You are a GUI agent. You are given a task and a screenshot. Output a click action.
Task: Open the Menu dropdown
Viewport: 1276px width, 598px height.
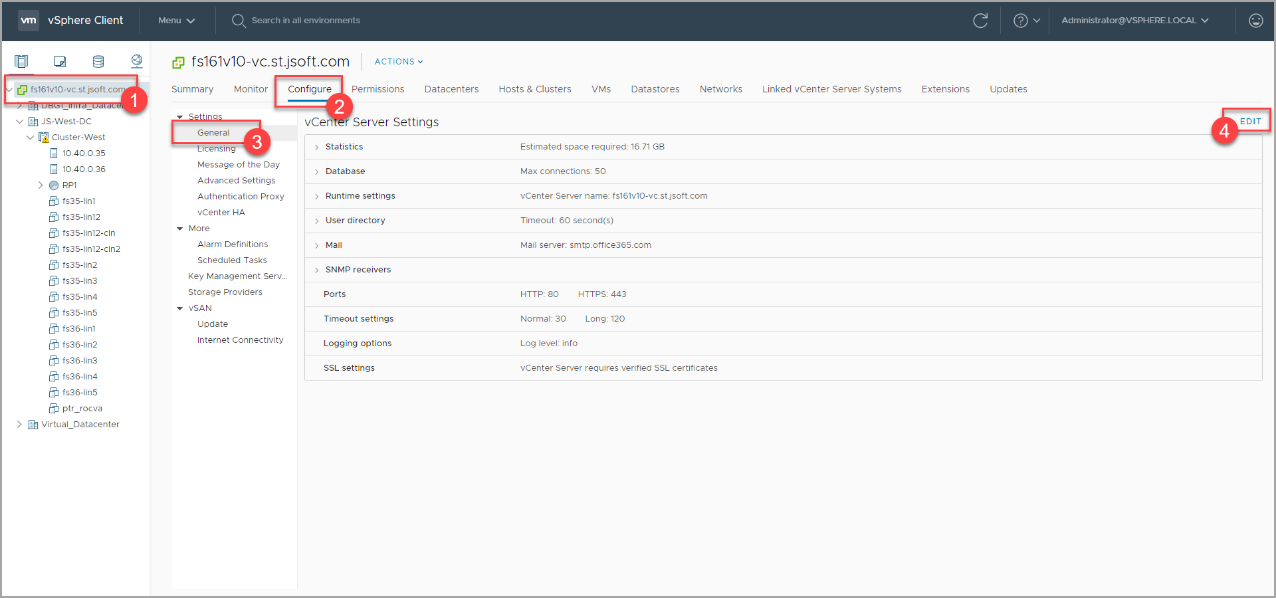coord(176,20)
